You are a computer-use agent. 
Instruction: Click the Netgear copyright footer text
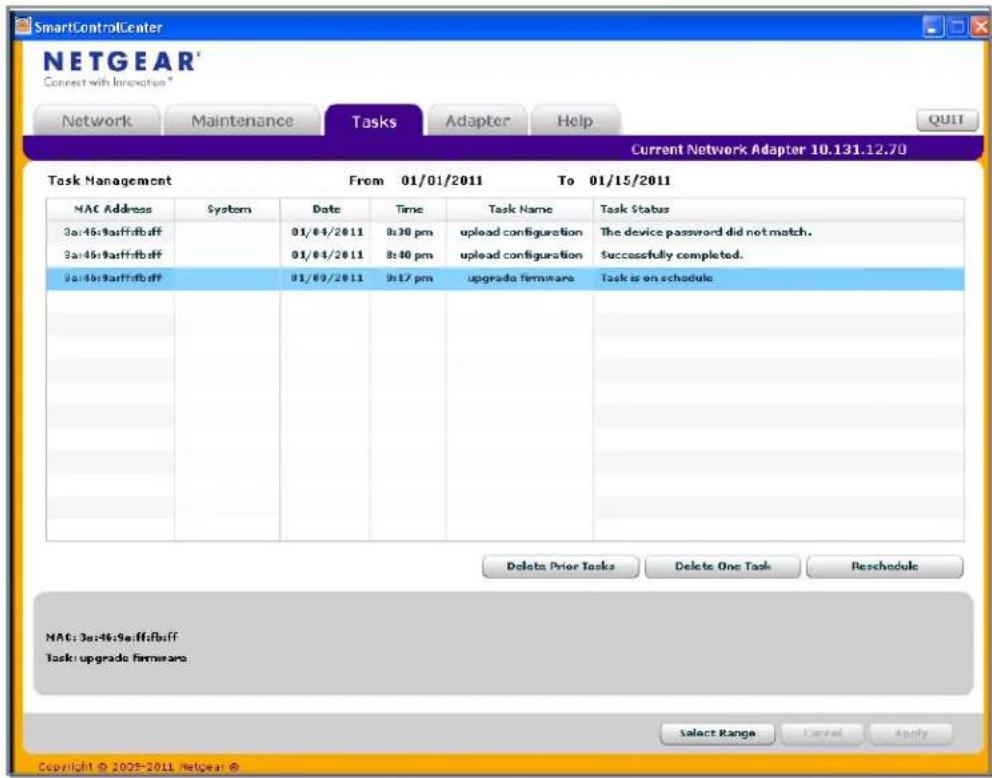click(139, 767)
